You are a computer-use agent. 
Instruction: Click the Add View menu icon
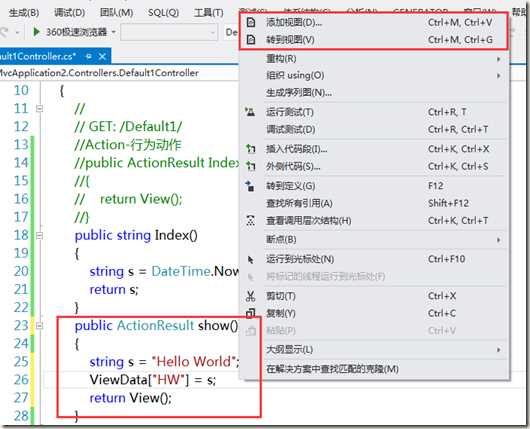[251, 23]
